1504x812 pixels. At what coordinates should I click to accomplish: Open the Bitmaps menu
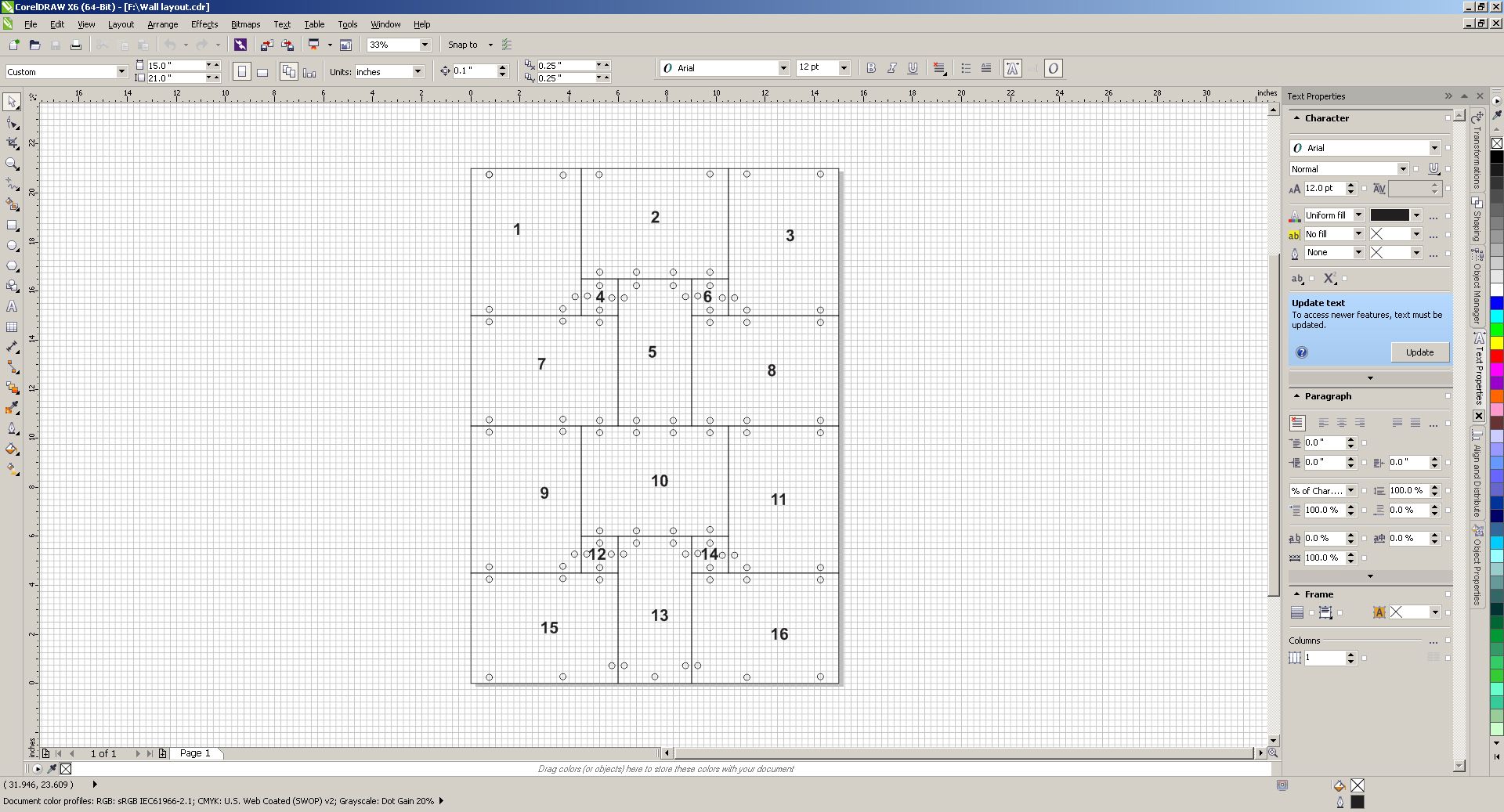[244, 24]
